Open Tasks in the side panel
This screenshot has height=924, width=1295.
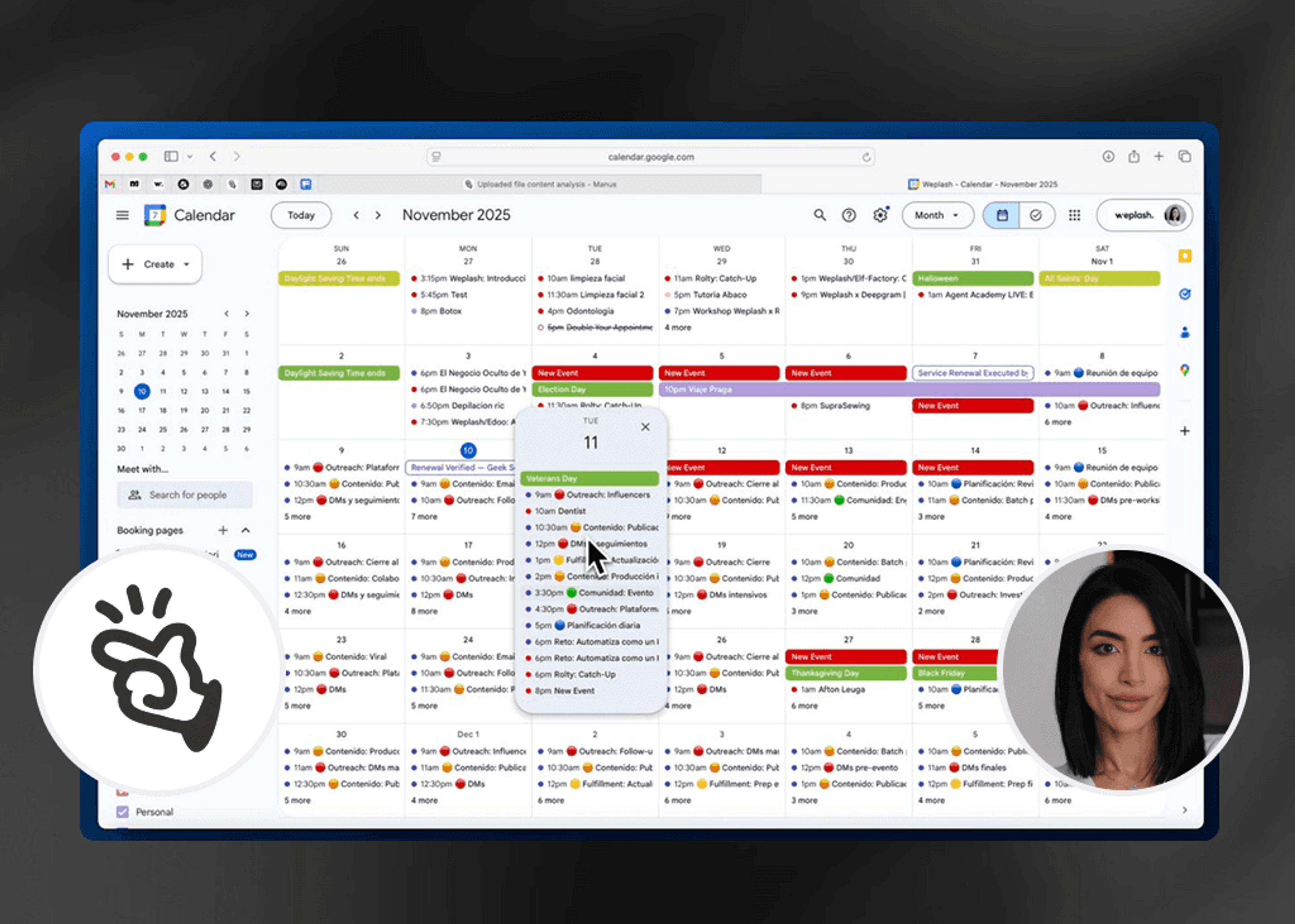[x=1185, y=294]
